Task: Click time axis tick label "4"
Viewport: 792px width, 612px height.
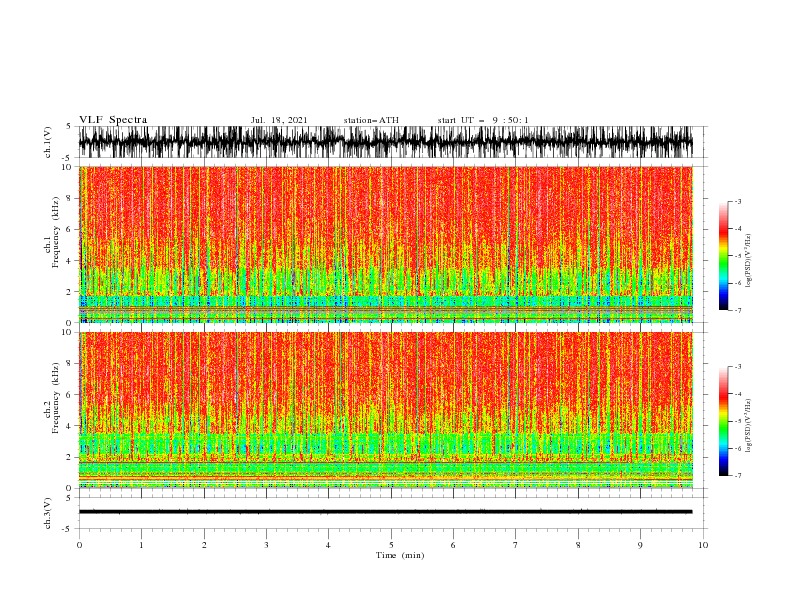Action: click(328, 545)
